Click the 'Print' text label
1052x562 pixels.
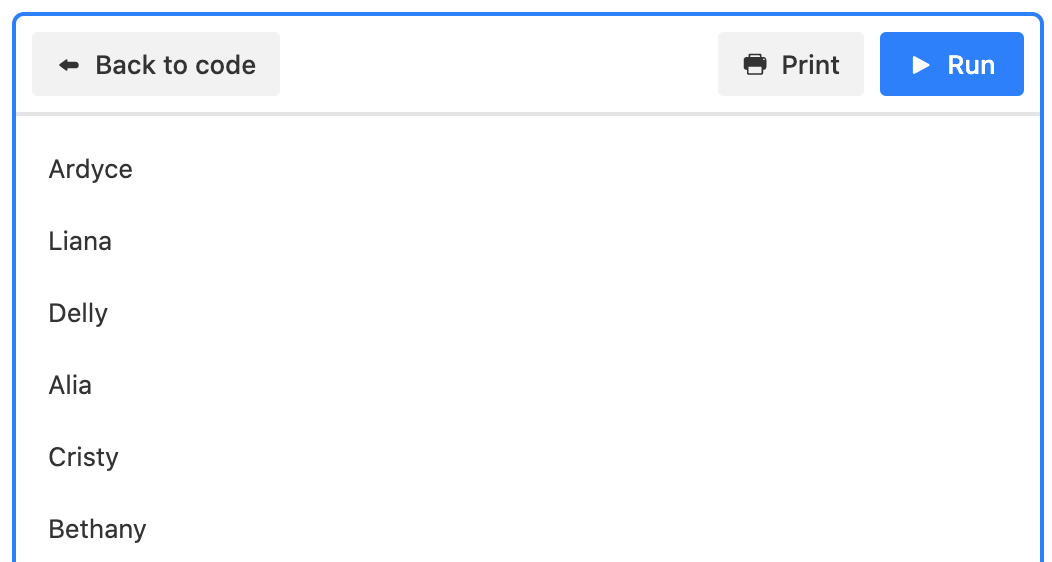tap(810, 65)
